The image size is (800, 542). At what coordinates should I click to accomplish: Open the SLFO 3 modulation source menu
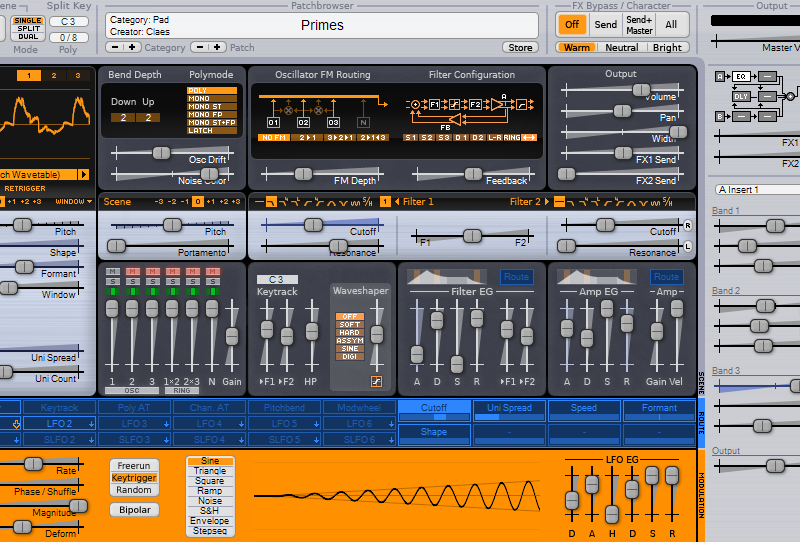click(136, 439)
